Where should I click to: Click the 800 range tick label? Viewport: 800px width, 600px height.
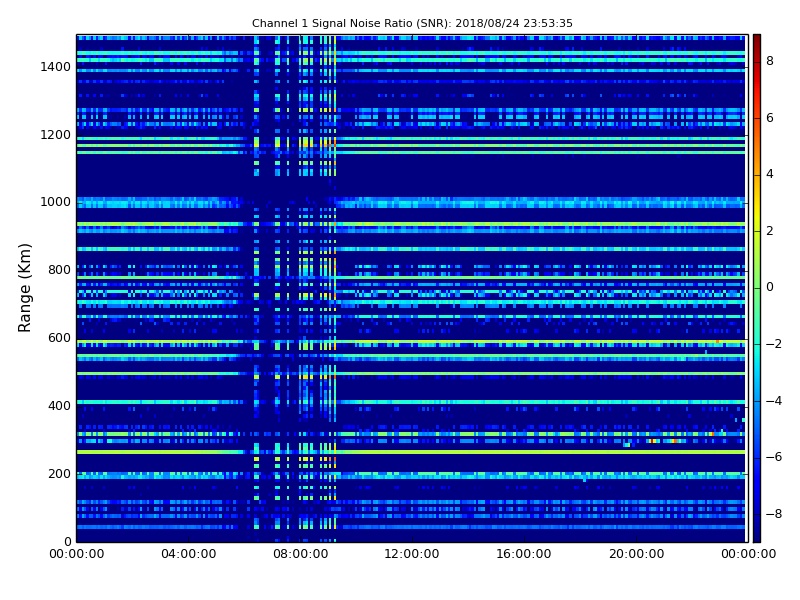click(59, 270)
